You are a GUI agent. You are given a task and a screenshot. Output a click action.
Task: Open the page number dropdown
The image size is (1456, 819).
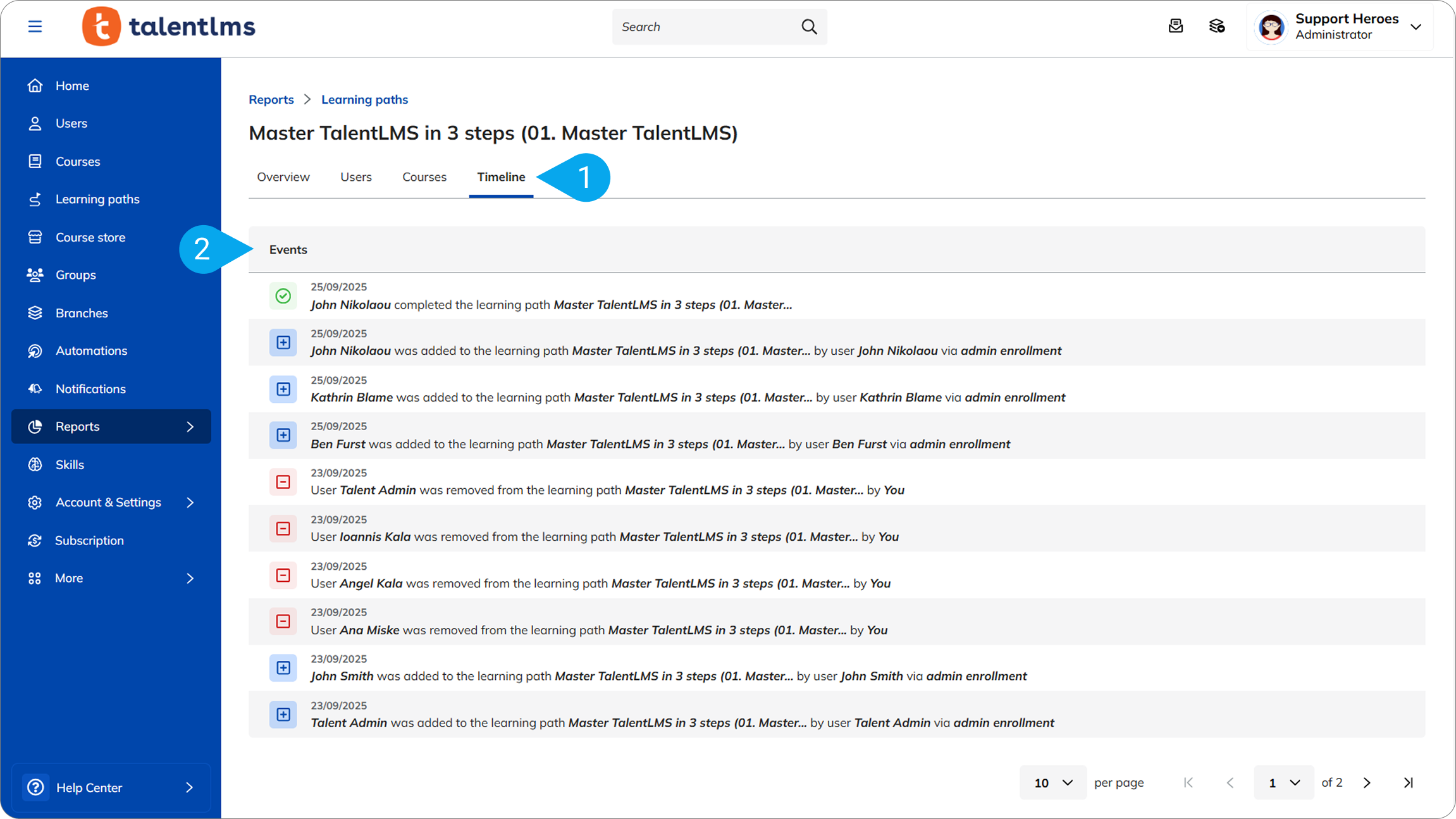1283,783
